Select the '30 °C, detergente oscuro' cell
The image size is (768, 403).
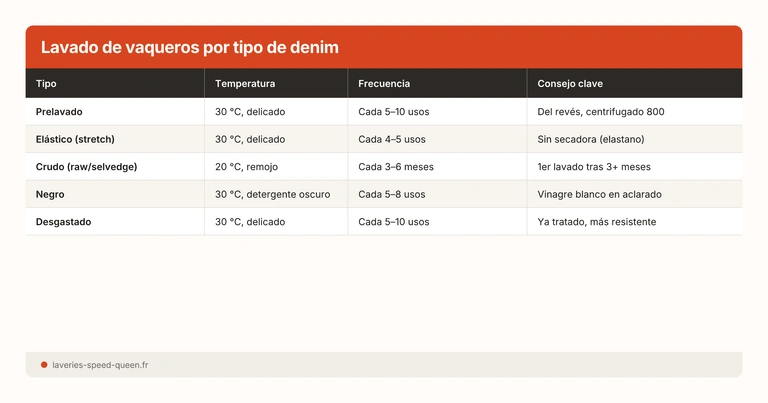point(272,194)
